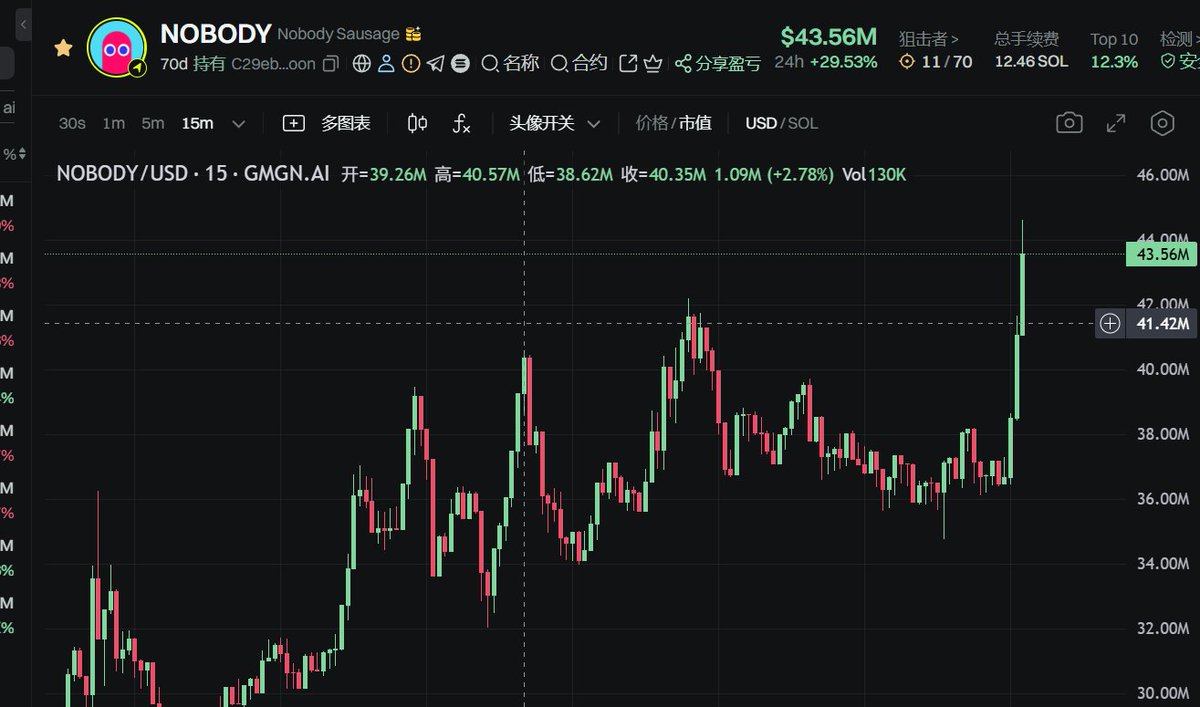Toggle the yellow favorite star for NOBODY
Image resolution: width=1200 pixels, height=707 pixels.
(x=63, y=47)
